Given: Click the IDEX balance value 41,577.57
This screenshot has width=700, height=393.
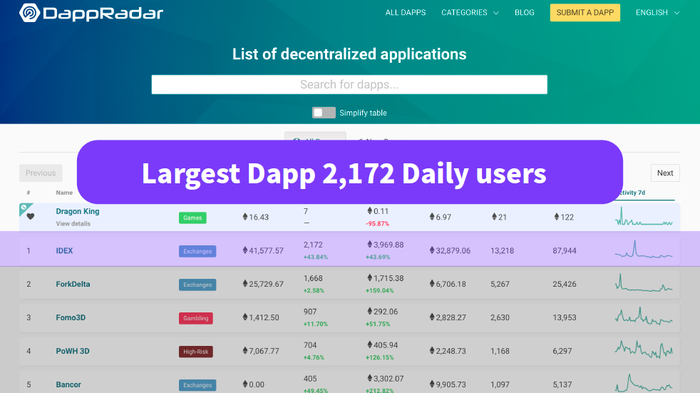Looking at the screenshot, I should click(x=263, y=251).
